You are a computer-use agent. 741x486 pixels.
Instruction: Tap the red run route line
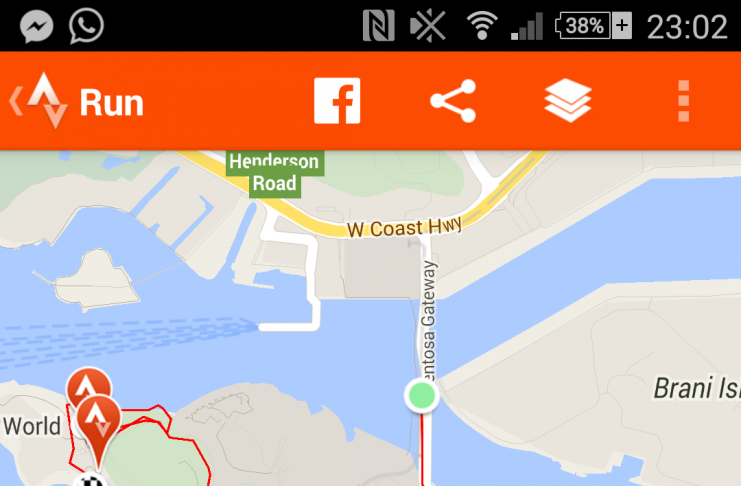[426, 449]
